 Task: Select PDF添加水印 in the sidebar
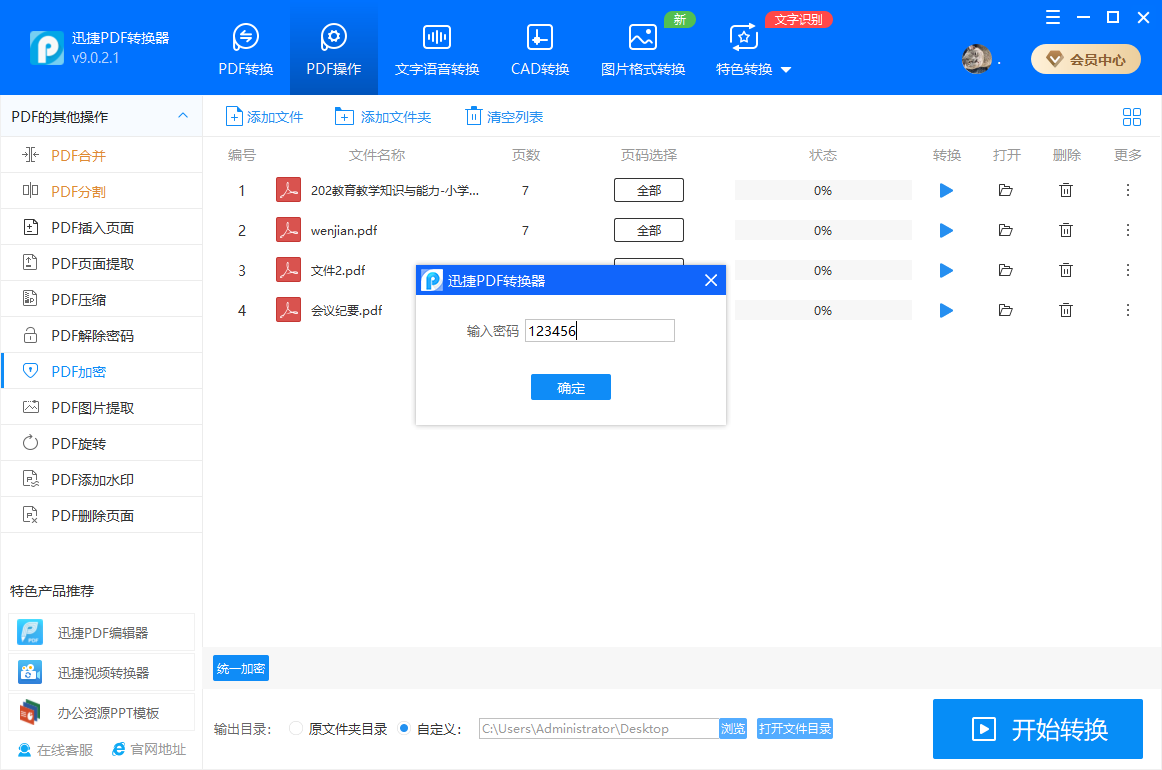pyautogui.click(x=102, y=479)
